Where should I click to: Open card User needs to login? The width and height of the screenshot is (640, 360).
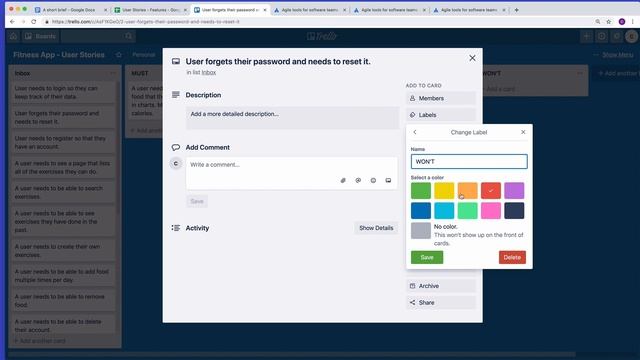point(62,93)
